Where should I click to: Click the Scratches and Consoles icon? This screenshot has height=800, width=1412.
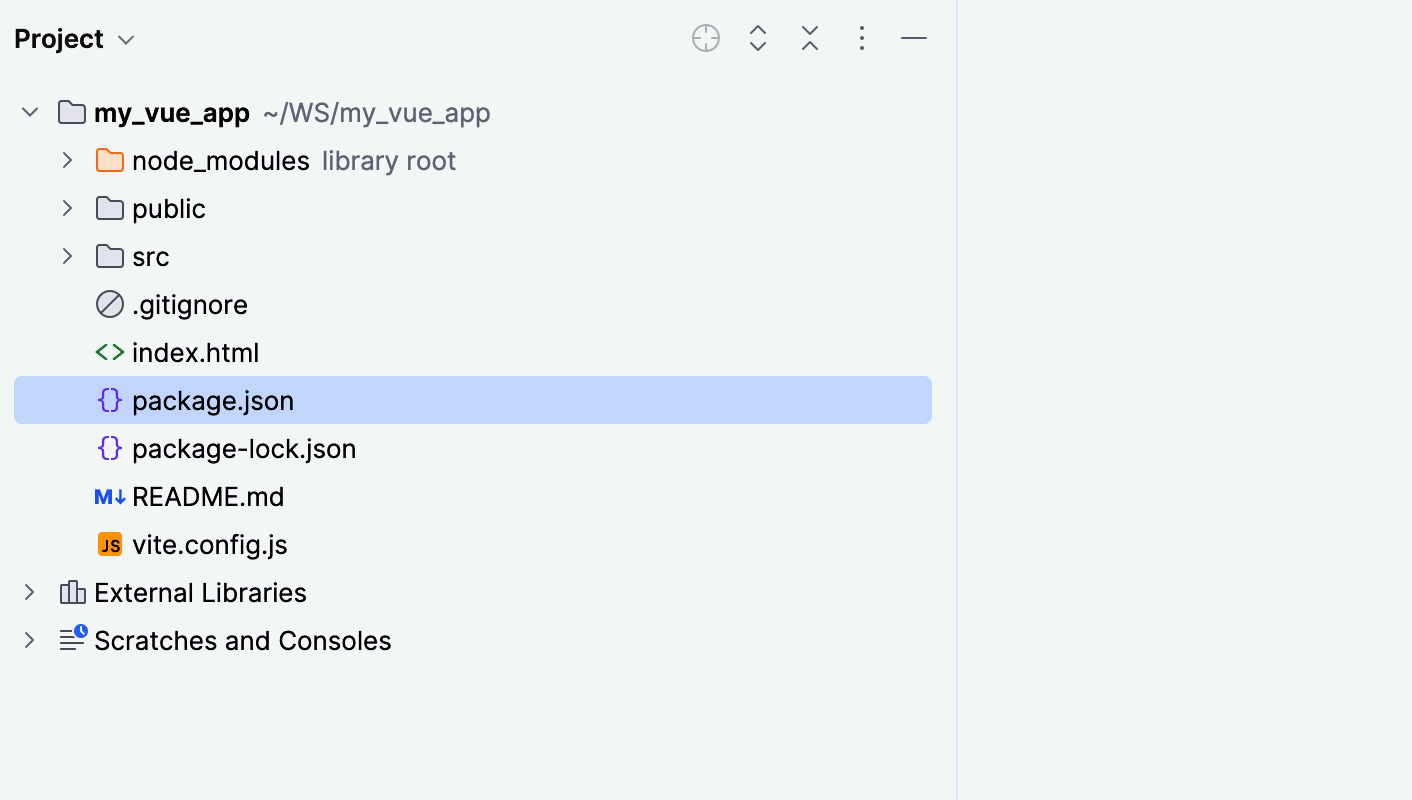pos(72,640)
